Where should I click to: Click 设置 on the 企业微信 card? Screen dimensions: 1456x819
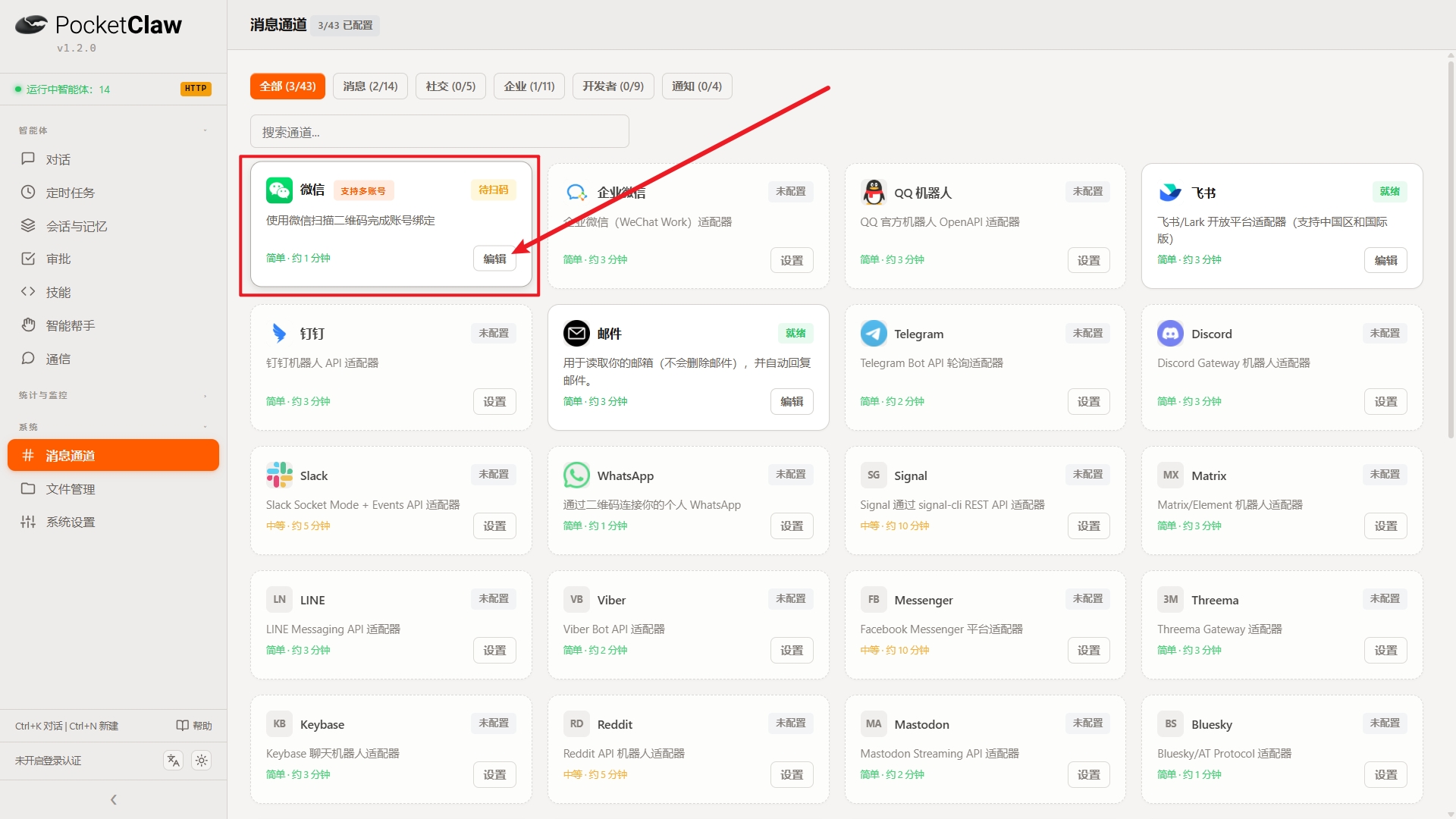[792, 260]
